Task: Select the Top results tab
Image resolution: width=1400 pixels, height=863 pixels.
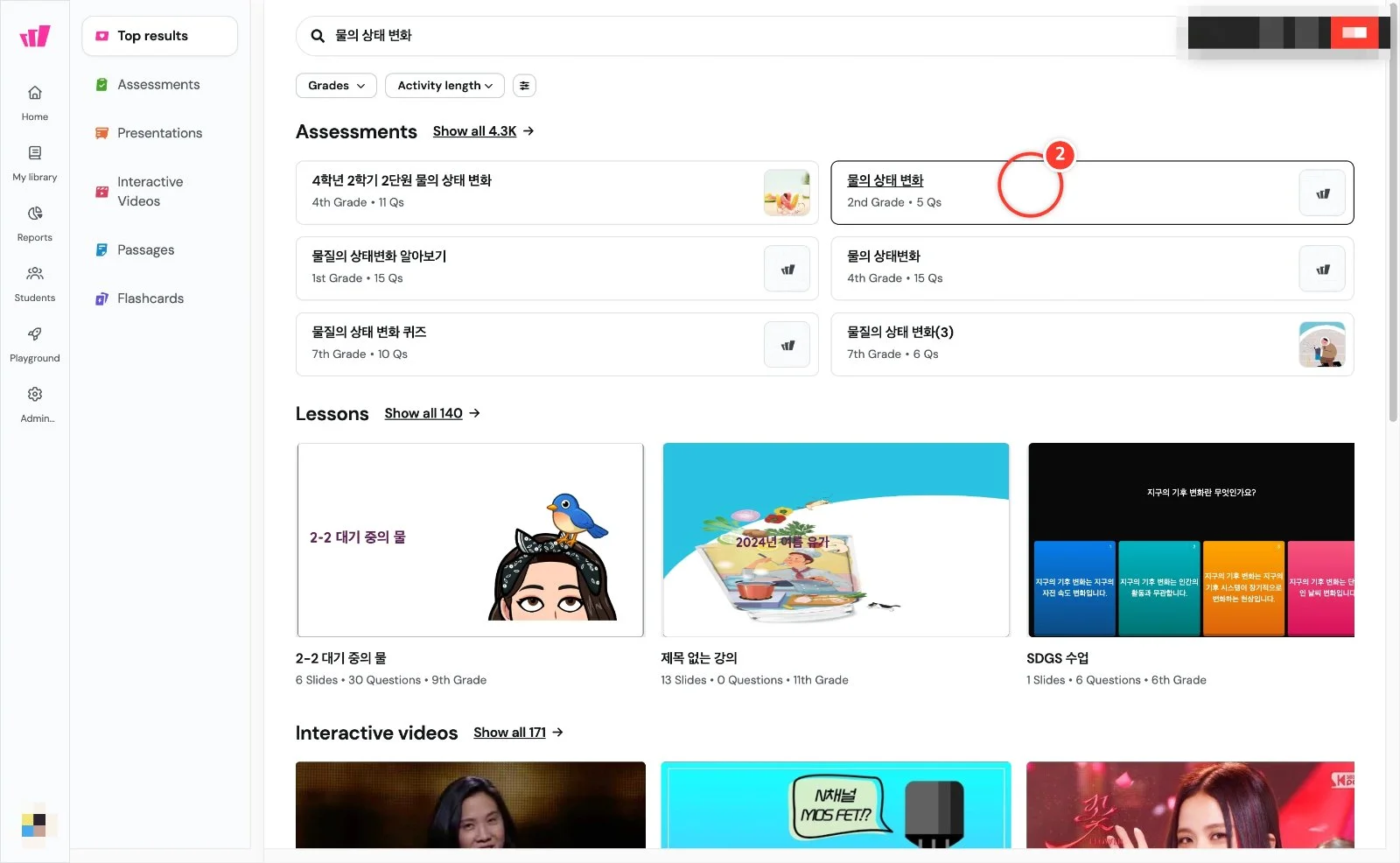Action: pyautogui.click(x=160, y=36)
